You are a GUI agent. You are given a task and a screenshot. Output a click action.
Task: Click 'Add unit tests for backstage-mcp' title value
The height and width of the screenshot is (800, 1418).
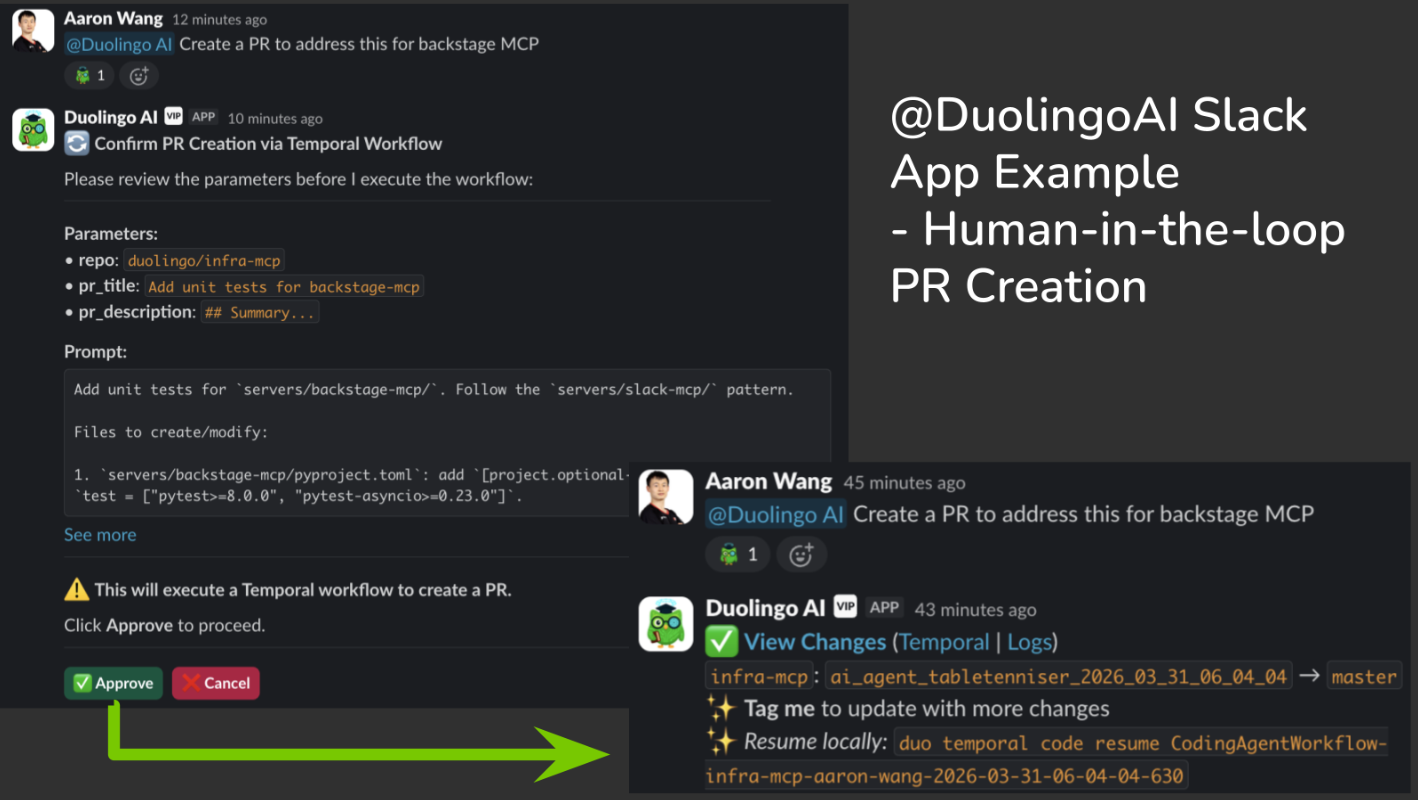tap(284, 287)
